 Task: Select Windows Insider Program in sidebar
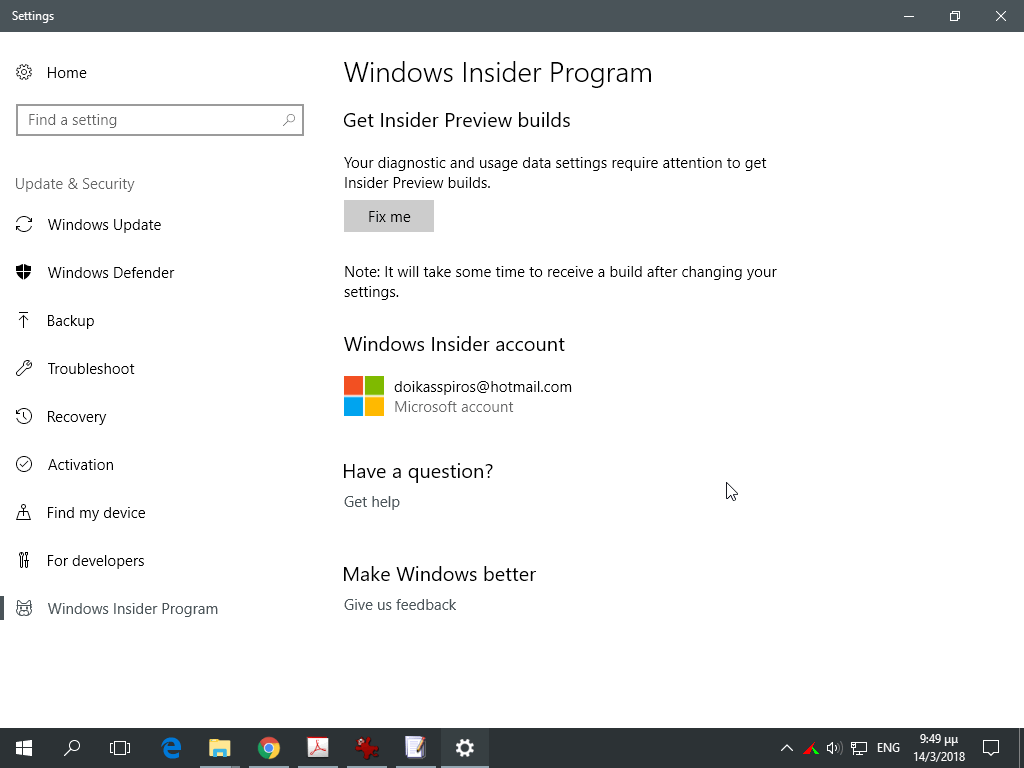tap(133, 609)
